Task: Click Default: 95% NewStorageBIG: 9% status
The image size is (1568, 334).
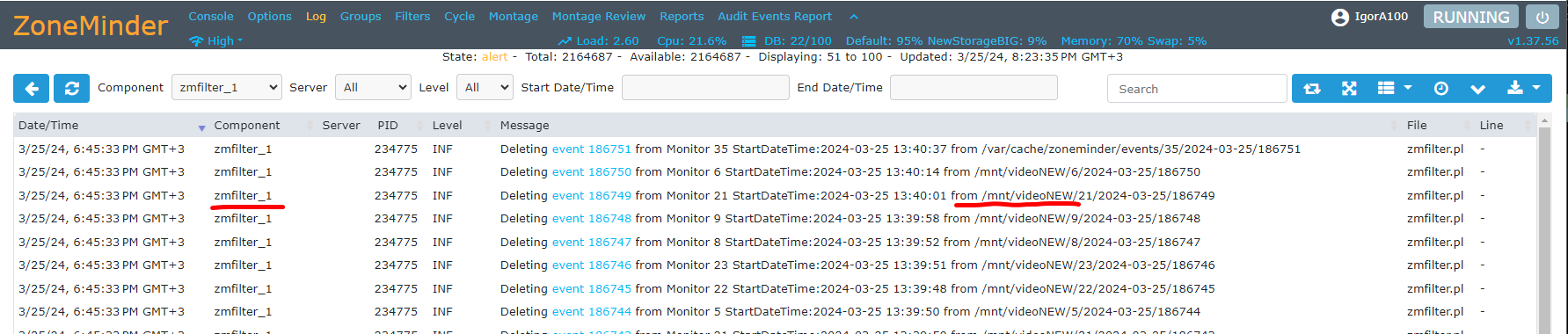Action: coord(946,40)
